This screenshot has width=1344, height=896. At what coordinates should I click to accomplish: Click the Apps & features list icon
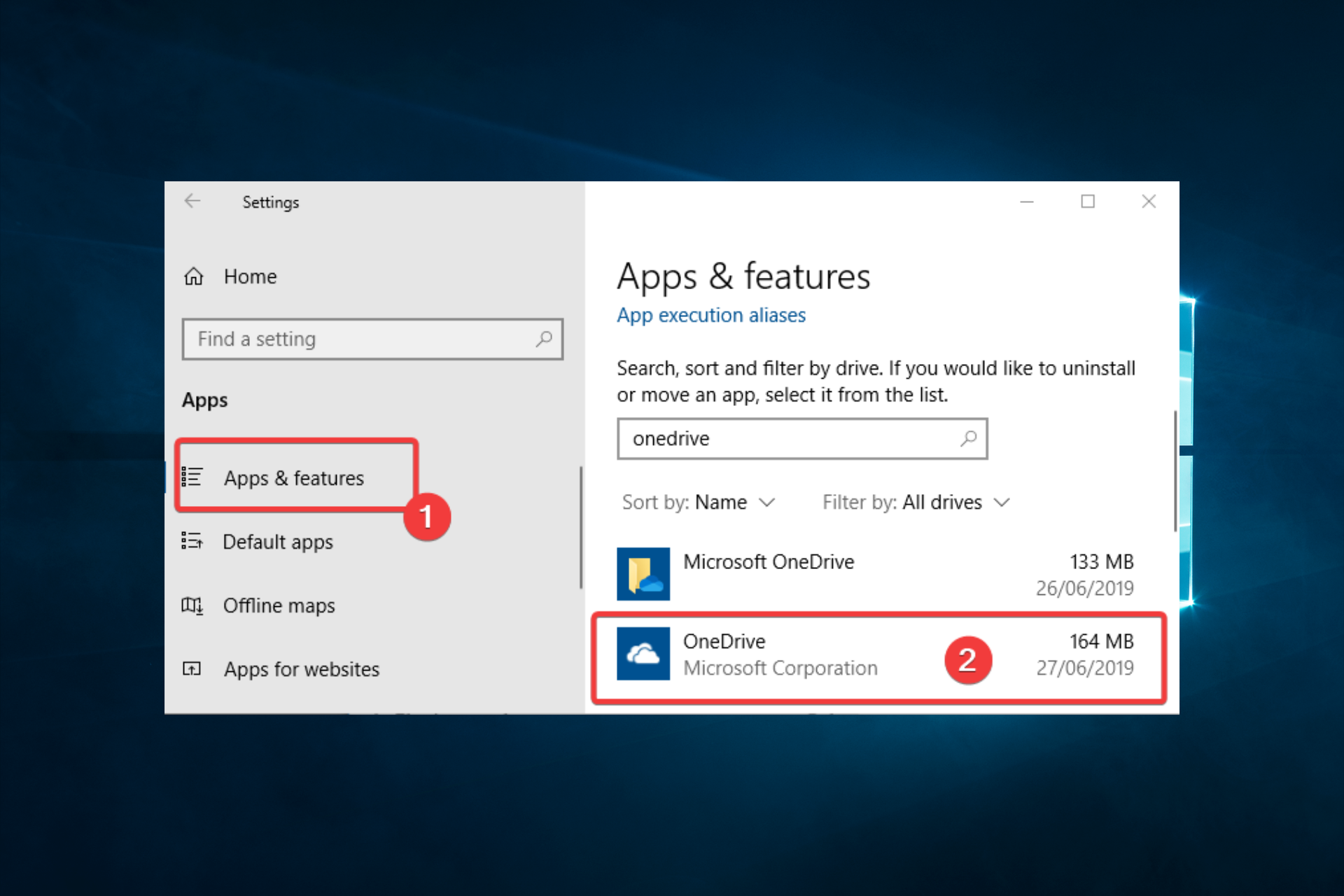[x=192, y=477]
